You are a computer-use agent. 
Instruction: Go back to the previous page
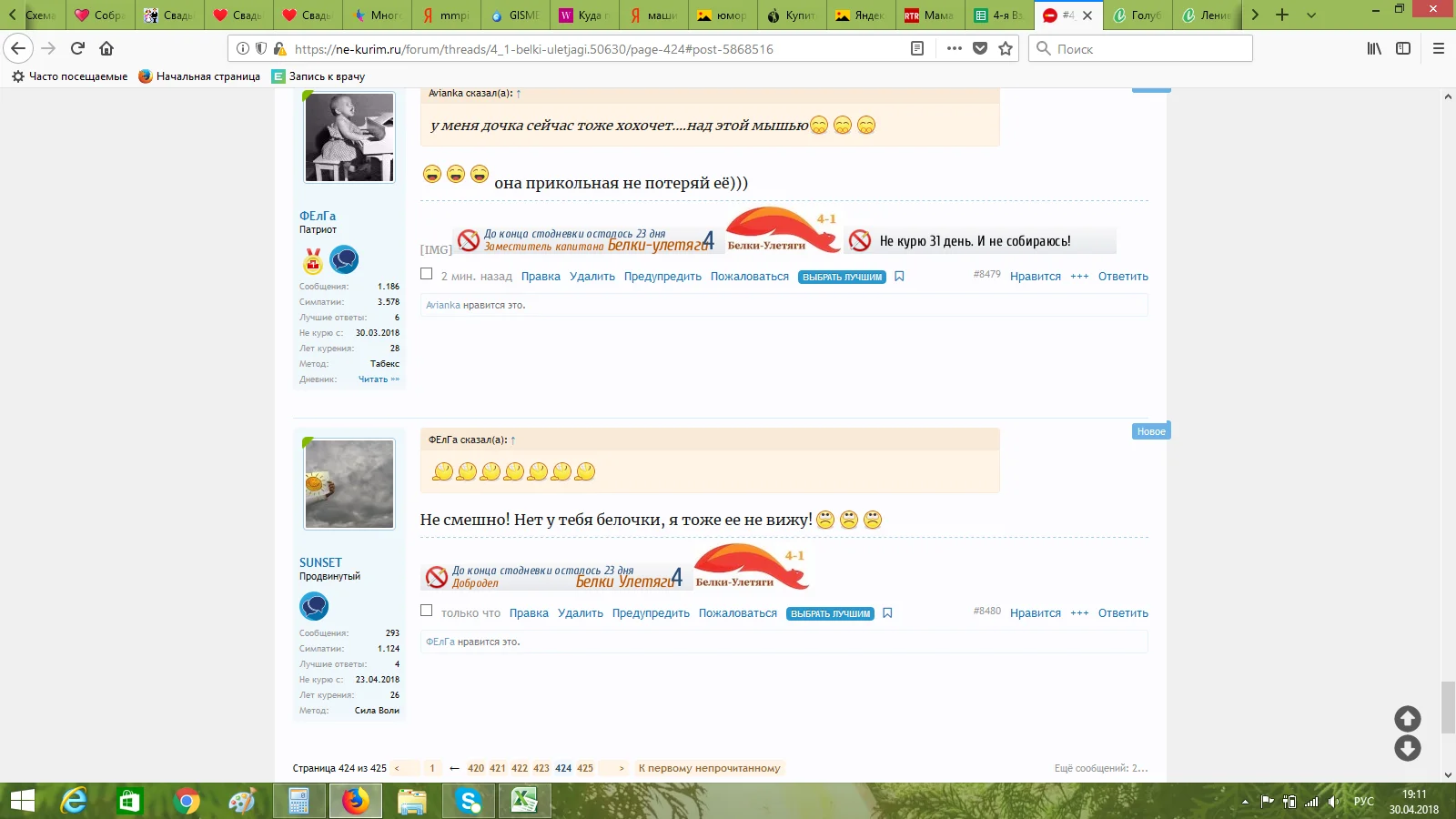(18, 48)
